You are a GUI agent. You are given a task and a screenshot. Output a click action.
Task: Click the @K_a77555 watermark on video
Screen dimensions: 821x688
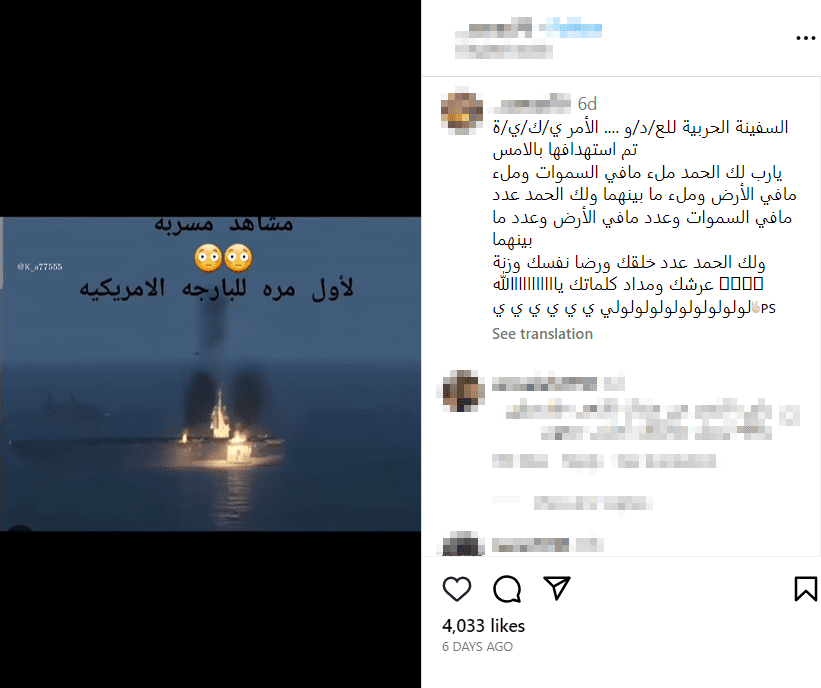(40, 267)
